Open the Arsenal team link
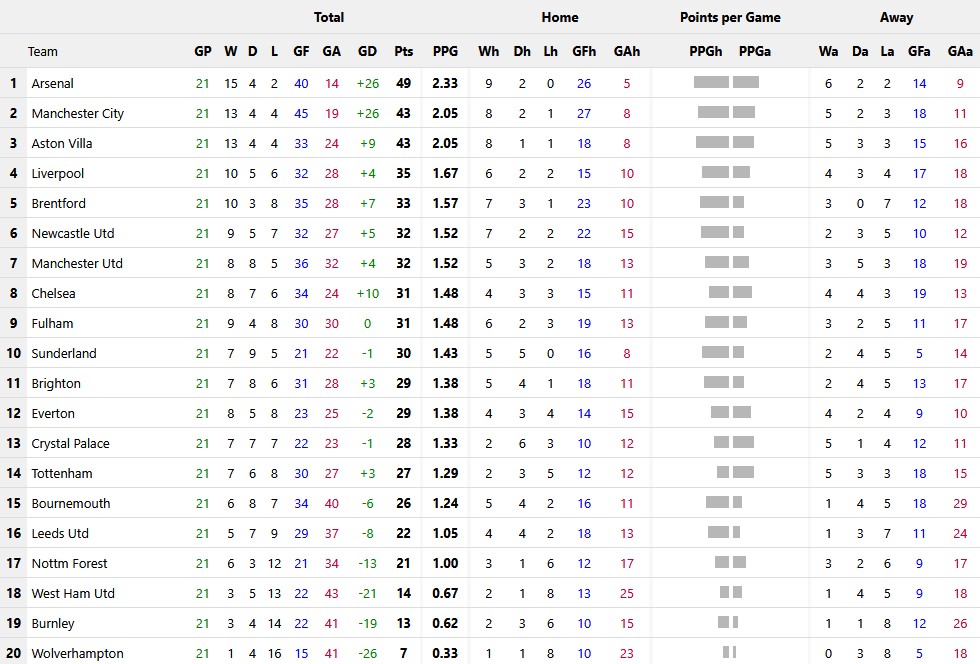This screenshot has width=980, height=664. pos(52,83)
